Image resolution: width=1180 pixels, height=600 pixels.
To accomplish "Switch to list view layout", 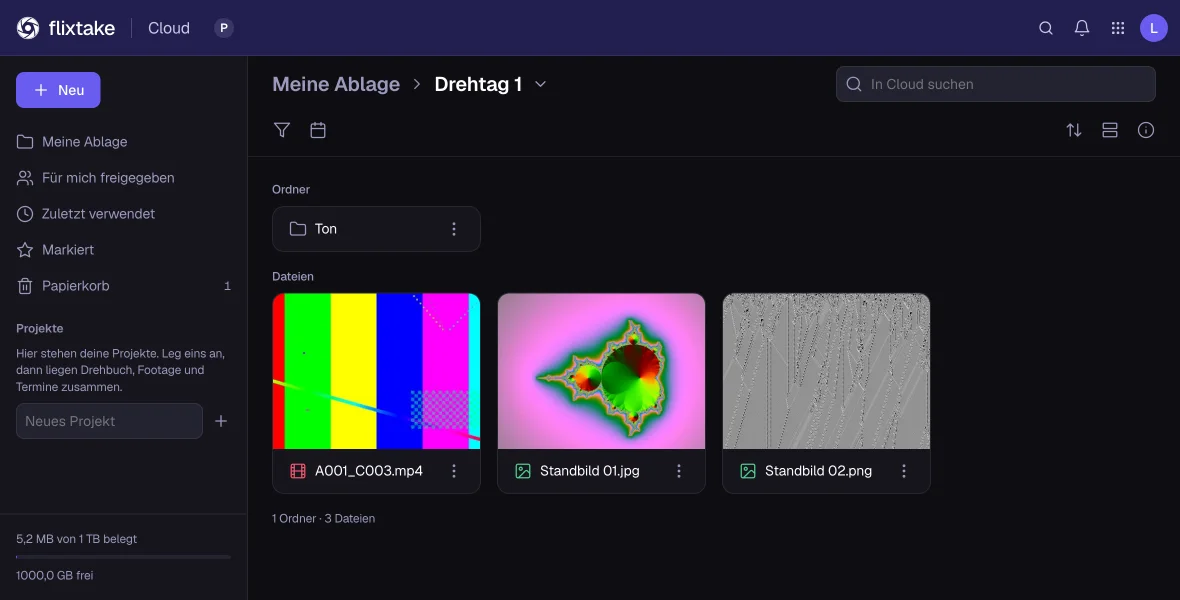I will coord(1109,130).
